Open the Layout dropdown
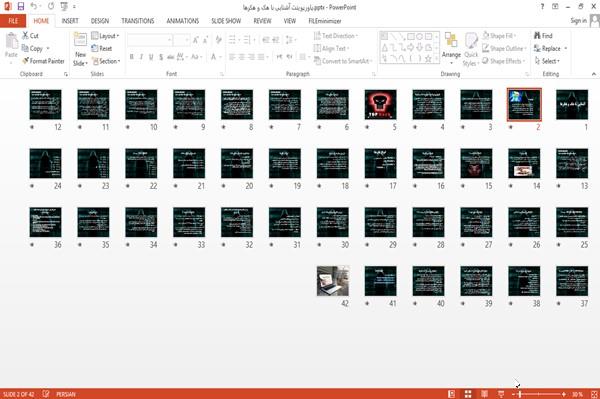600x399 pixels. coord(105,36)
